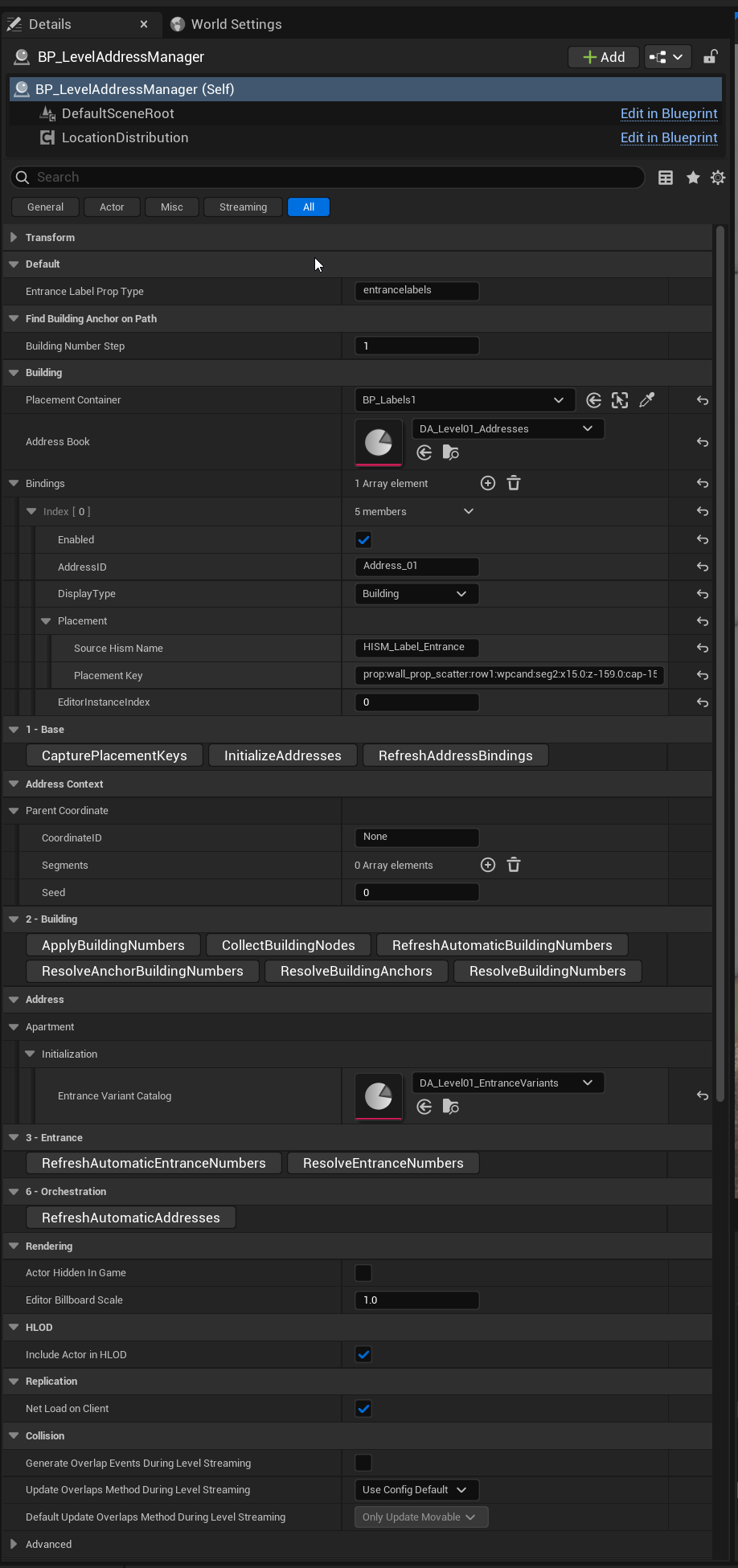
Task: Show only favorites star icon
Action: click(x=693, y=178)
